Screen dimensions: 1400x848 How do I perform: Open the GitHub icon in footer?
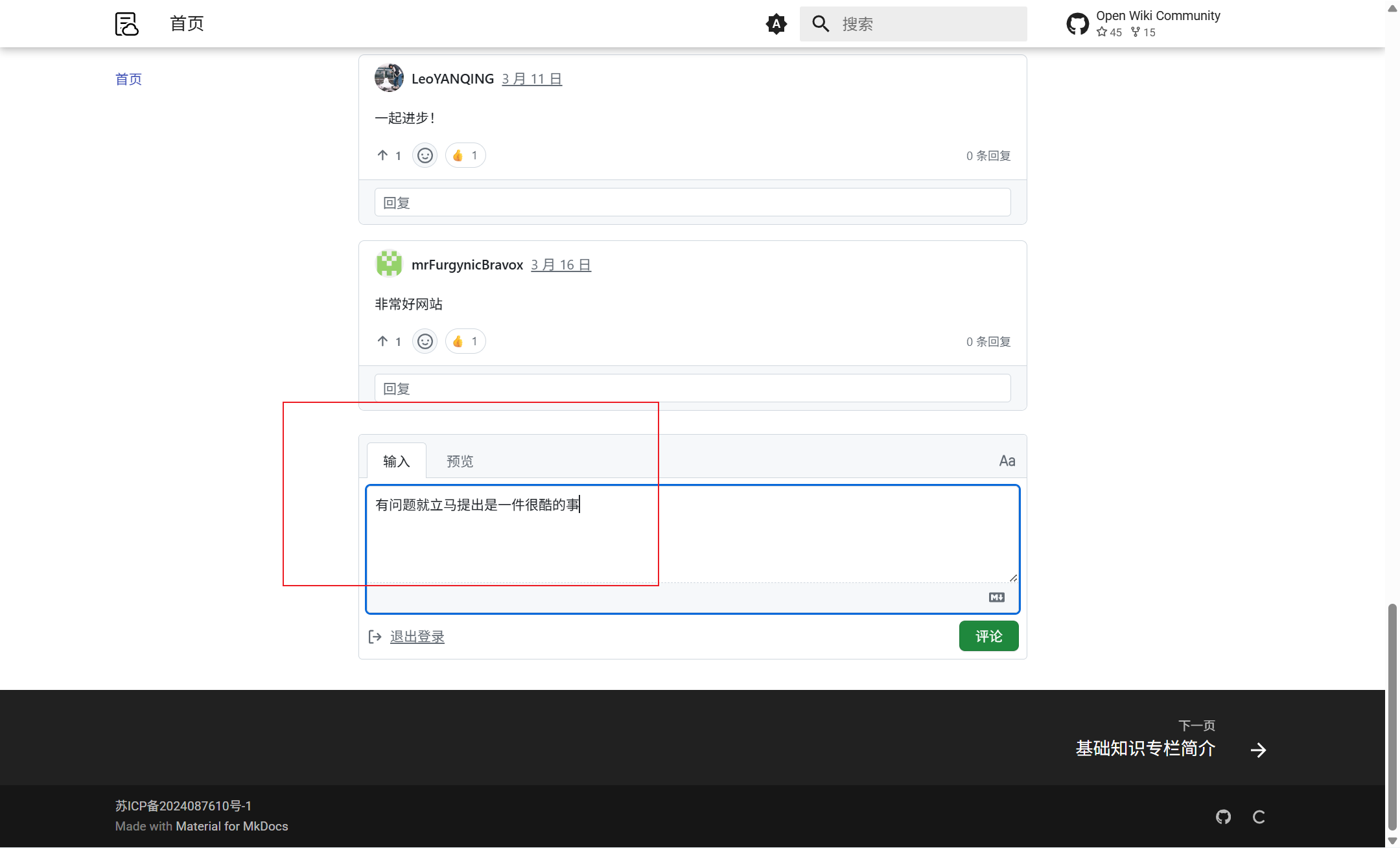point(1223,817)
